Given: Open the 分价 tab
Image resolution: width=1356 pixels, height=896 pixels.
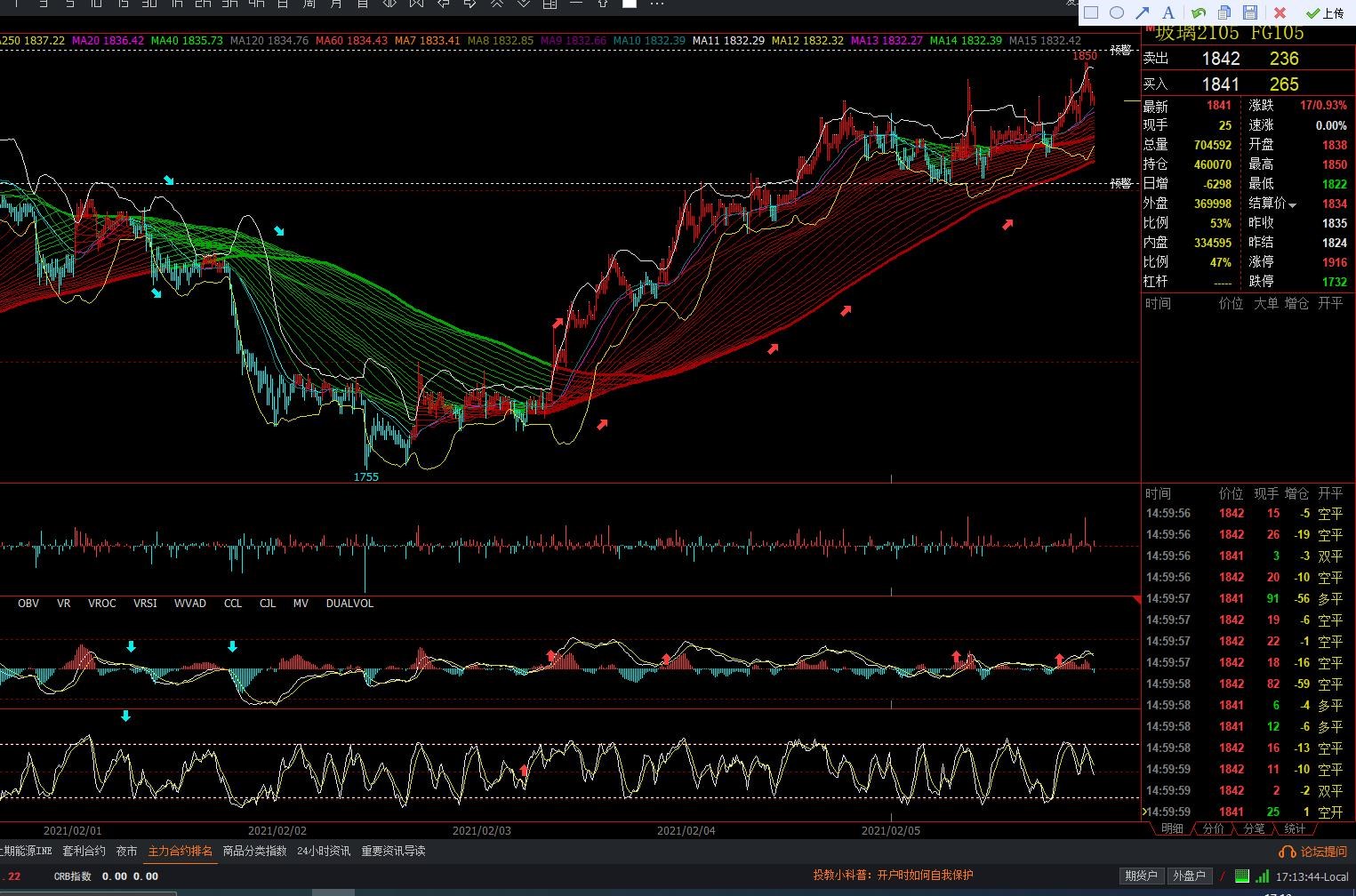Looking at the screenshot, I should coord(1213,828).
